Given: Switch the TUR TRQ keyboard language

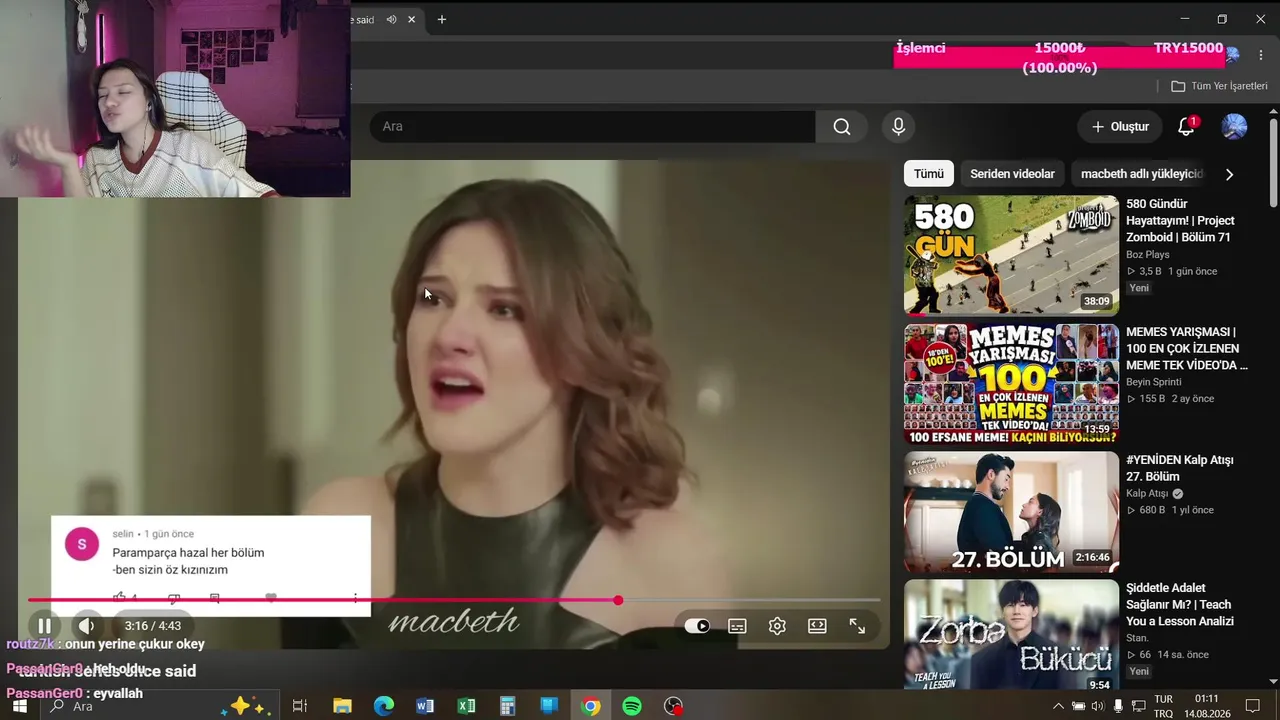Looking at the screenshot, I should click(x=1164, y=706).
